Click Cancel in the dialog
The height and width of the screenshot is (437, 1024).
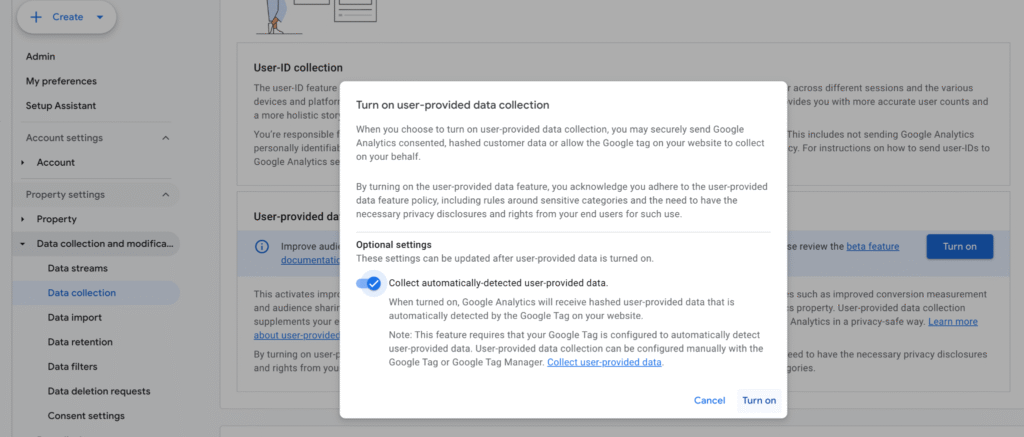(709, 400)
